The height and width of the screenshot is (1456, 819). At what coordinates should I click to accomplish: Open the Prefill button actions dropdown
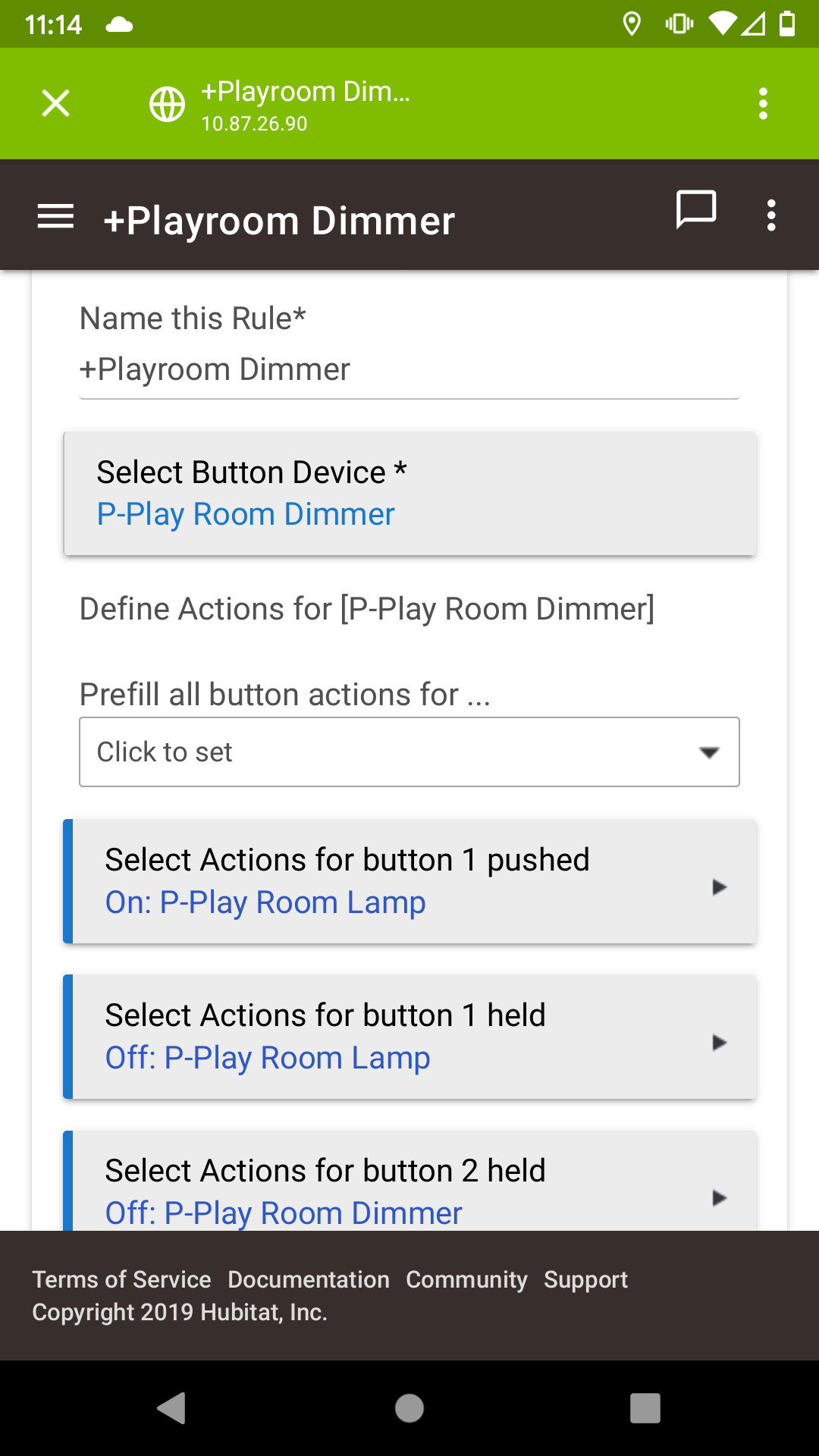pos(409,752)
